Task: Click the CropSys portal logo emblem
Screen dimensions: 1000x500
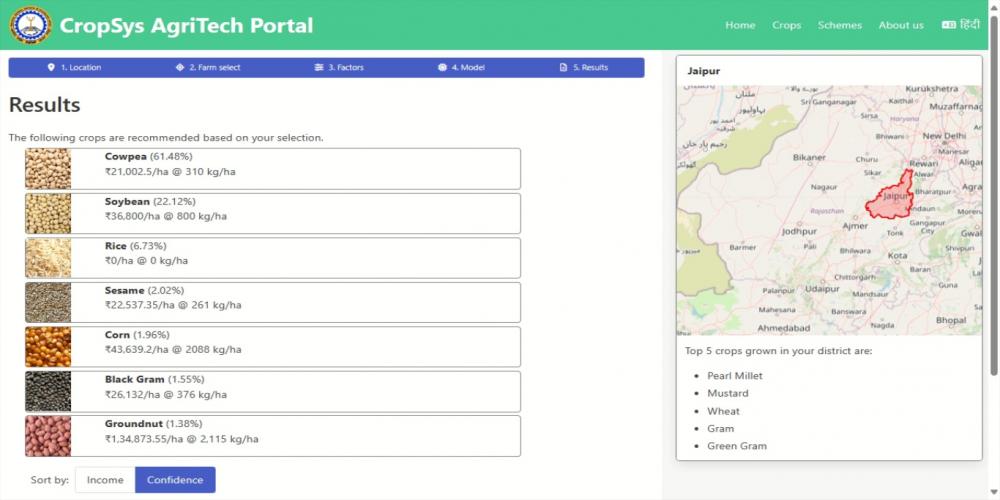Action: pos(30,25)
